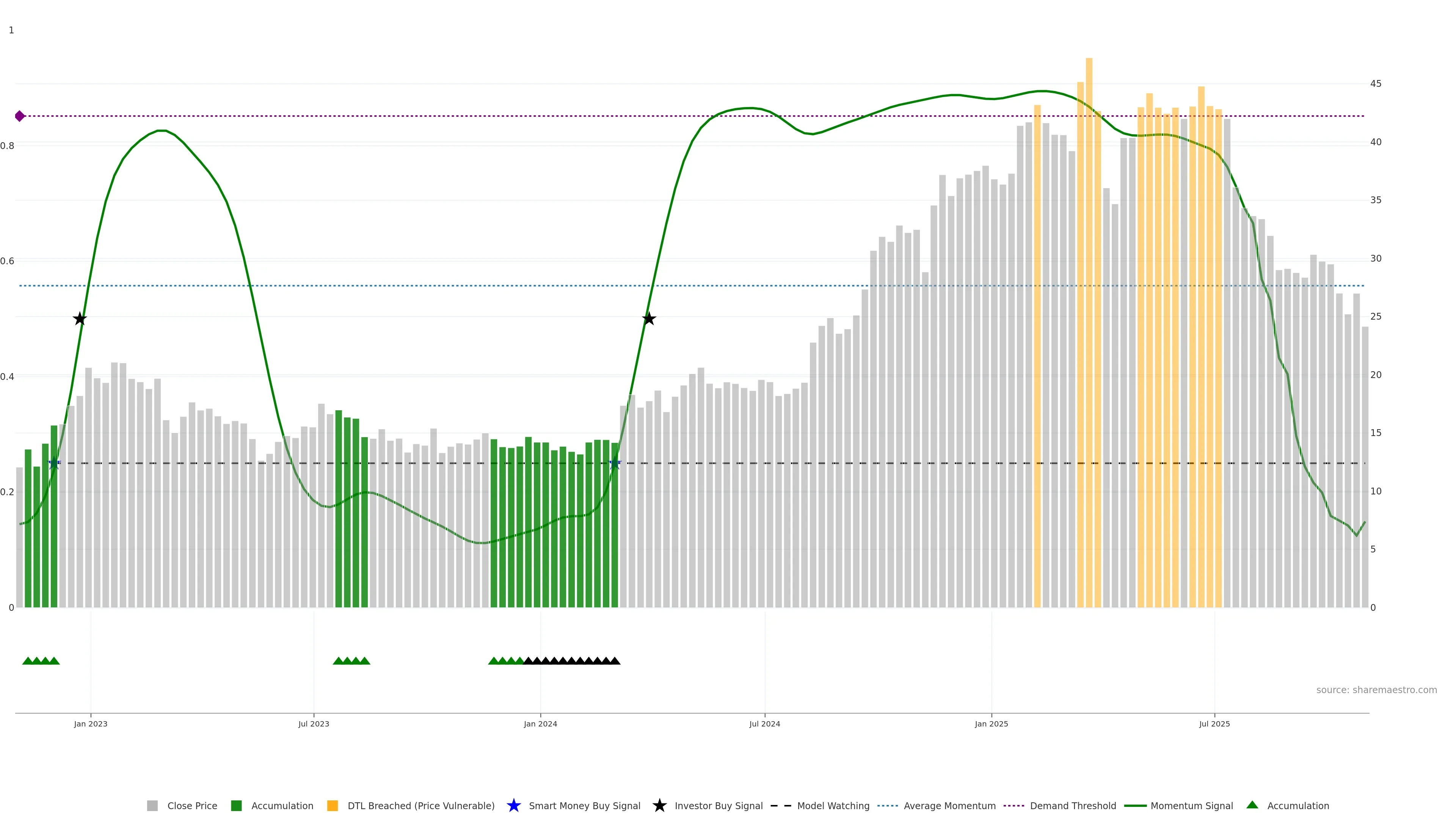Click the green triangle Accumulation legend icon
1456x819 pixels.
point(1252,805)
